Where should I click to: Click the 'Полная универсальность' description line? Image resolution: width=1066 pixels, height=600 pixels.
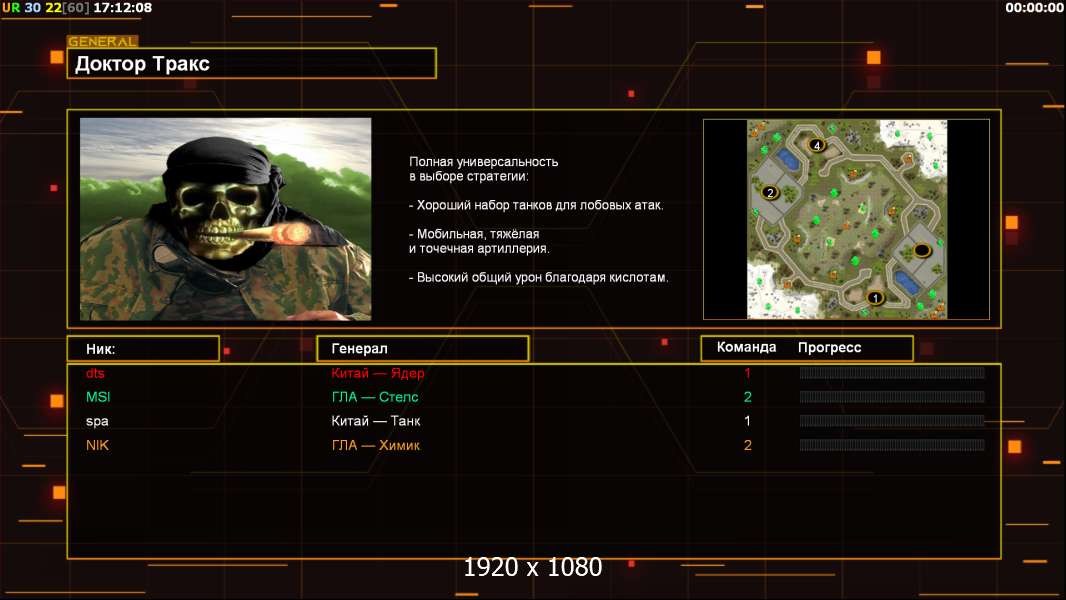click(x=483, y=162)
